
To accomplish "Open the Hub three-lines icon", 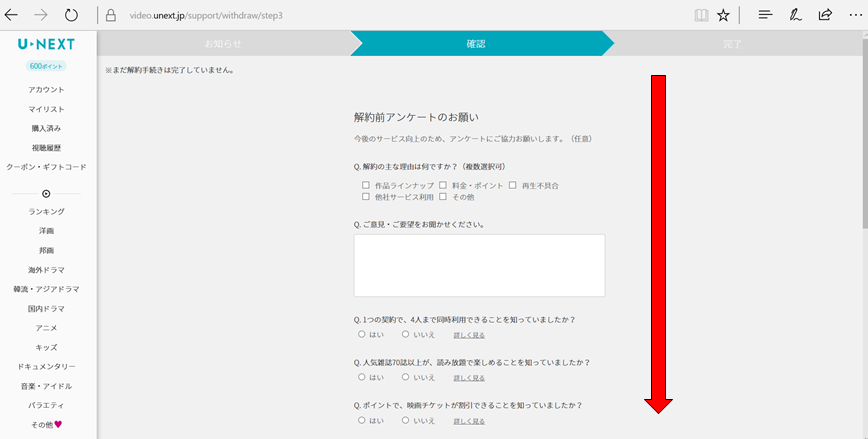I will pyautogui.click(x=766, y=15).
